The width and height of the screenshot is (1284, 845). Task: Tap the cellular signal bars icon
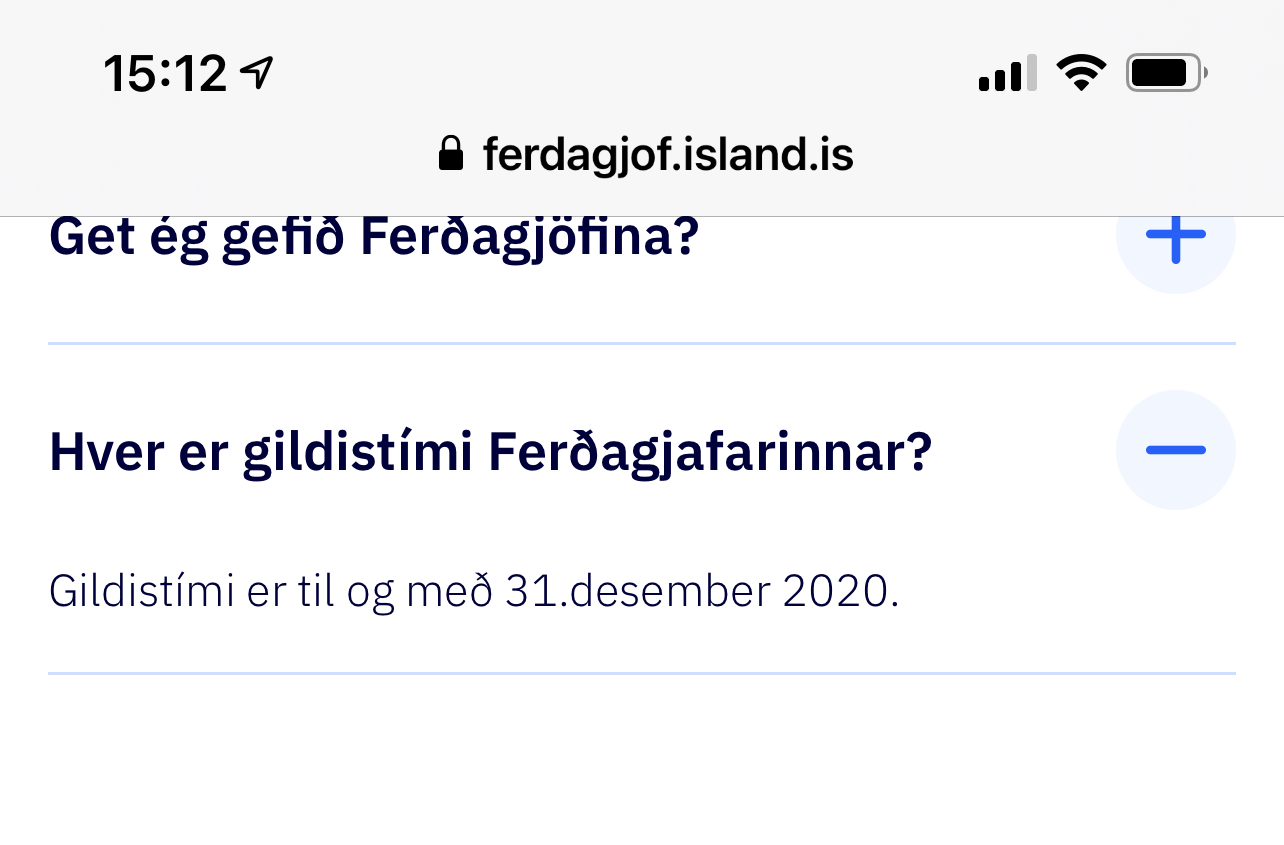pos(1006,75)
